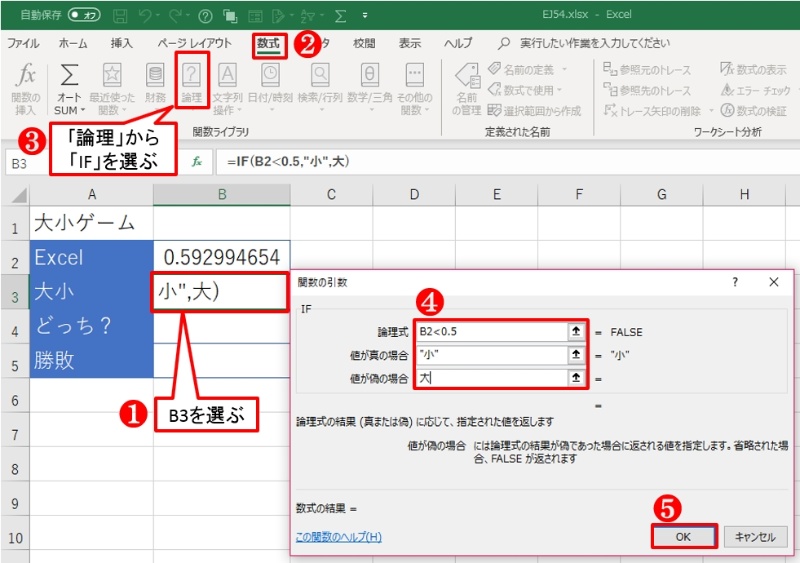Expand the エラーチェック dropdown arrow

(x=797, y=90)
